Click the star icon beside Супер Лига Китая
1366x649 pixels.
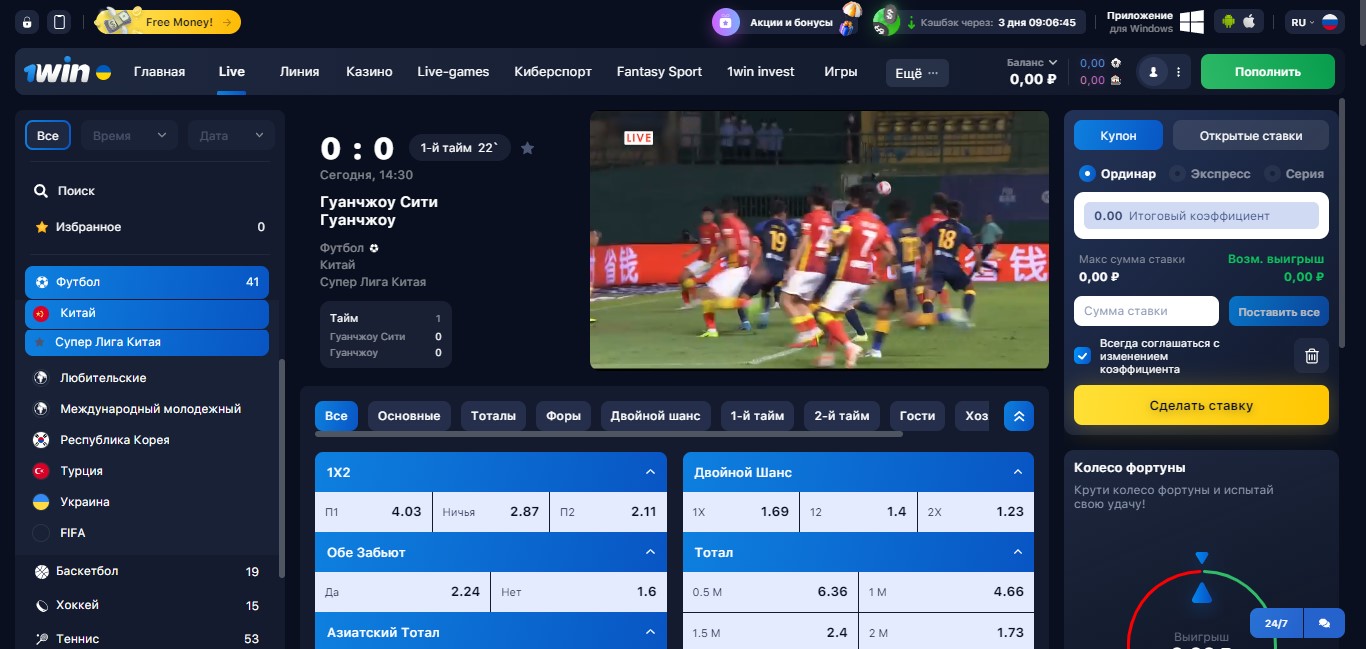(40, 342)
